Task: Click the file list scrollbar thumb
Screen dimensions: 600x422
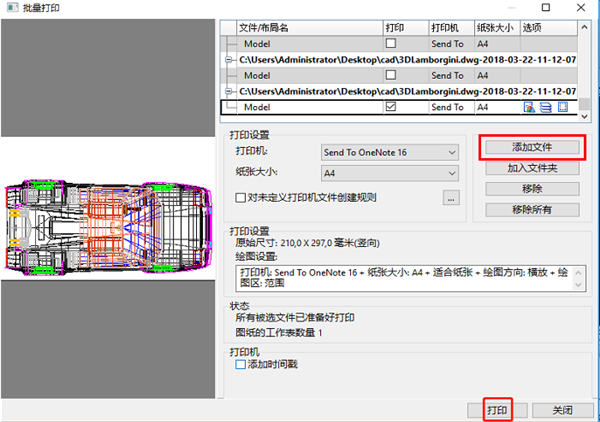Action: (x=584, y=104)
